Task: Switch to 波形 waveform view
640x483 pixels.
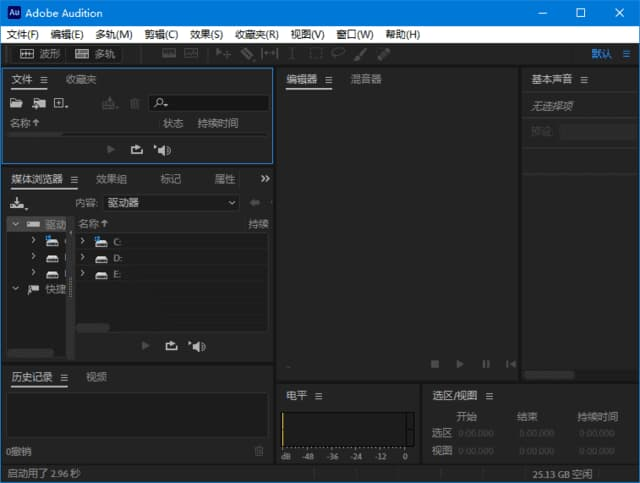Action: point(40,54)
